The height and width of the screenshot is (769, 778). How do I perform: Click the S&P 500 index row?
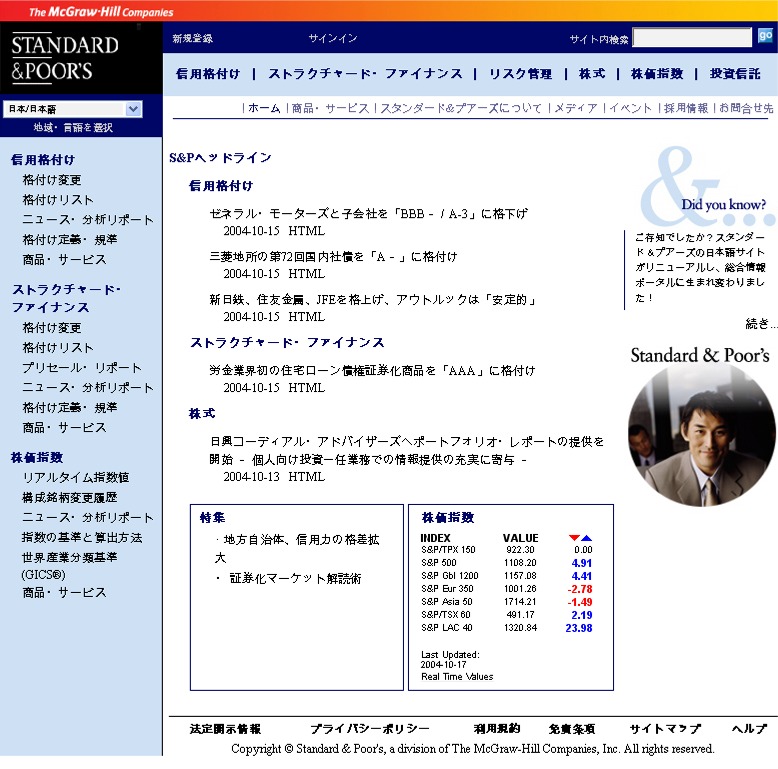click(506, 563)
